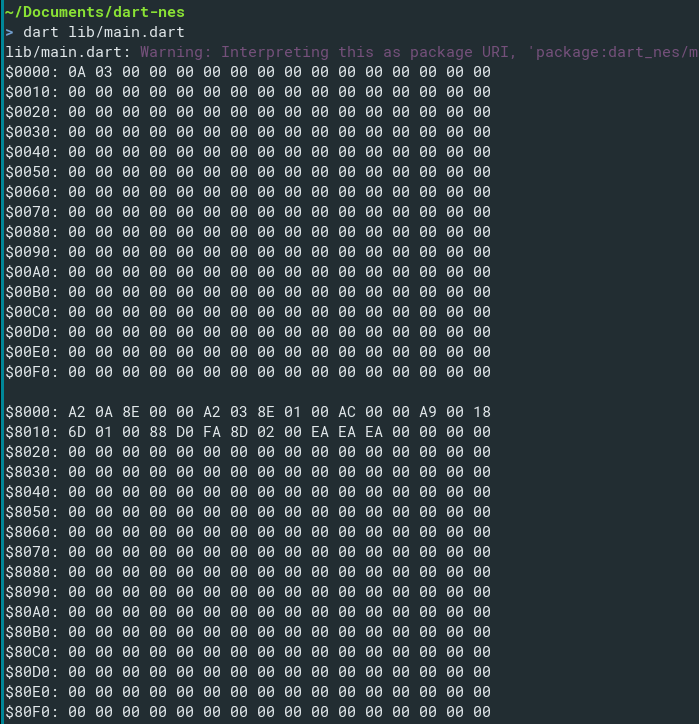Select the $80A0: address label
This screenshot has height=724, width=699.
(32, 612)
